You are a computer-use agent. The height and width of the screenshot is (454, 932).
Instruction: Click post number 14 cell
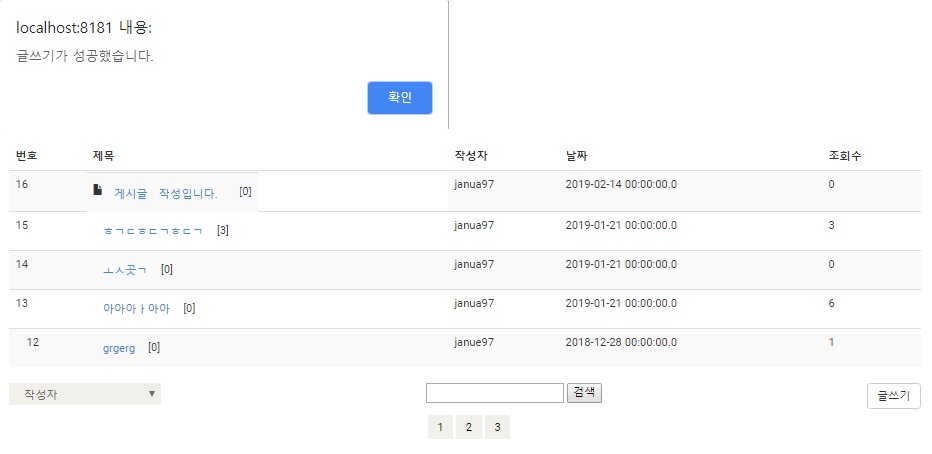coord(22,264)
